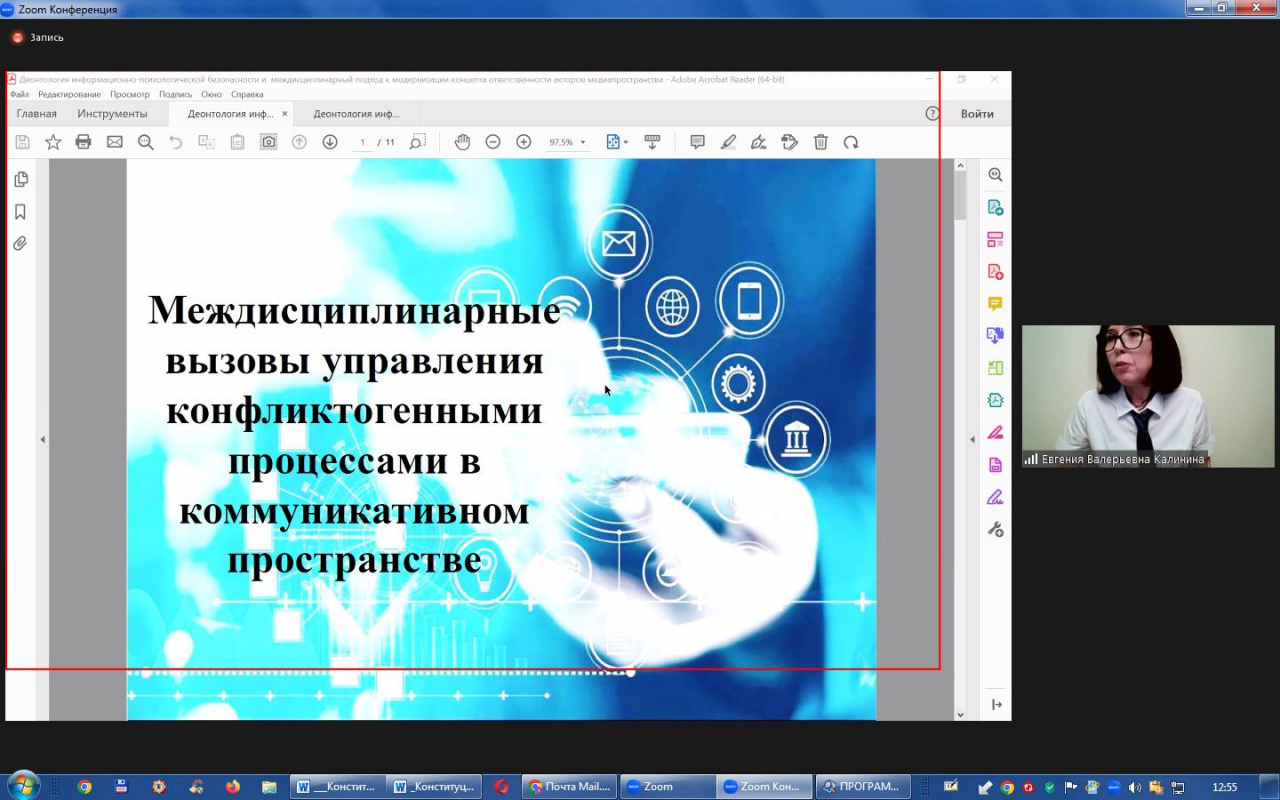The width and height of the screenshot is (1280, 800).
Task: Go to next page with down arrow
Action: click(330, 142)
